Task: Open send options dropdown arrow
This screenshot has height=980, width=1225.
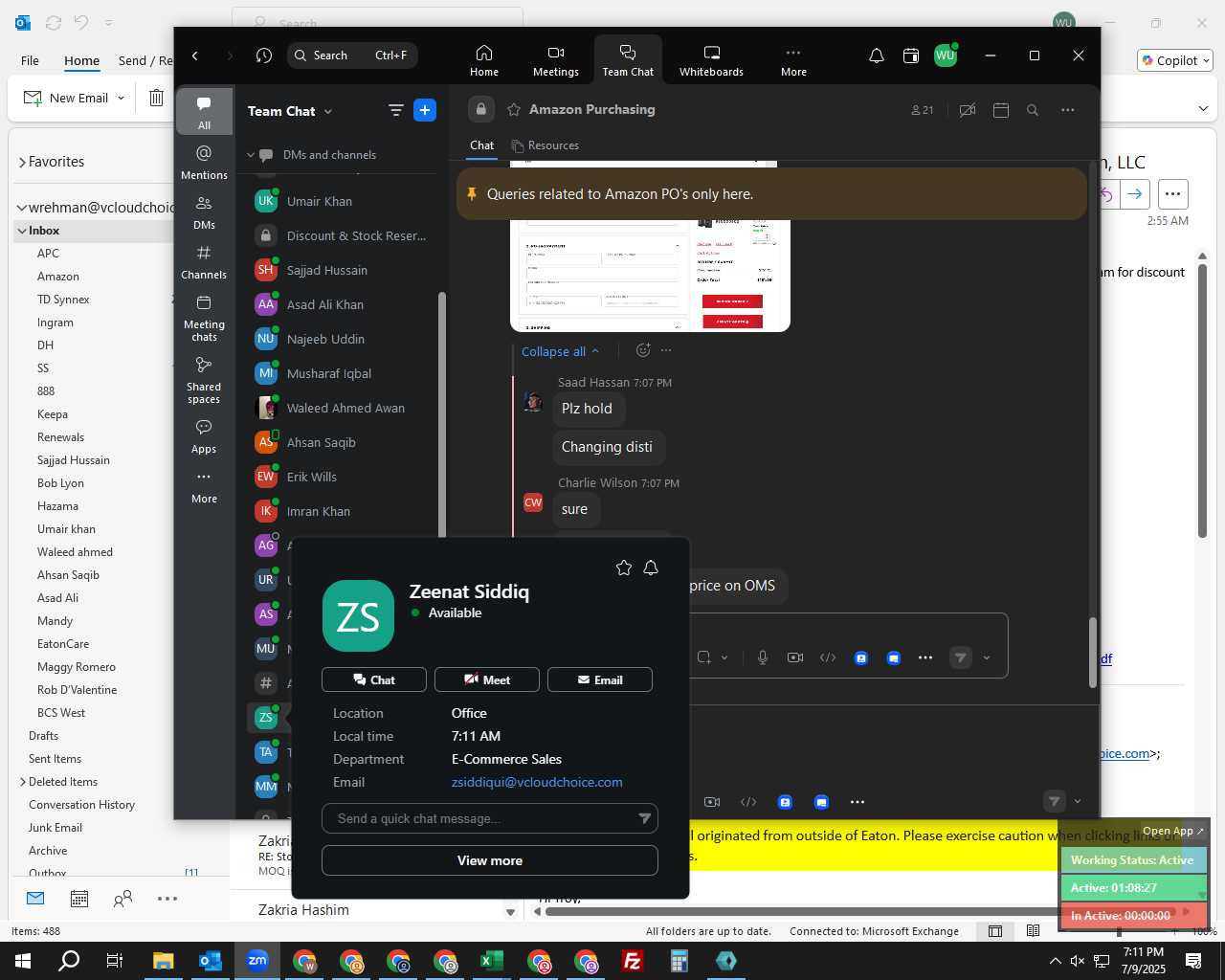Action: coord(987,657)
